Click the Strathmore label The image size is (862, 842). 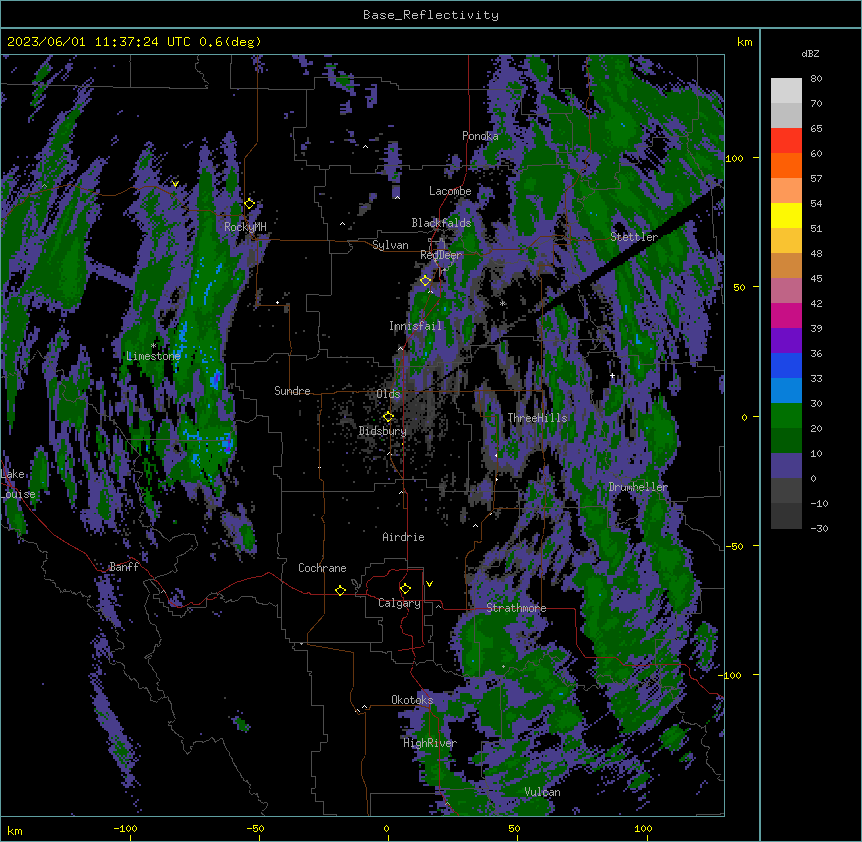pos(516,608)
